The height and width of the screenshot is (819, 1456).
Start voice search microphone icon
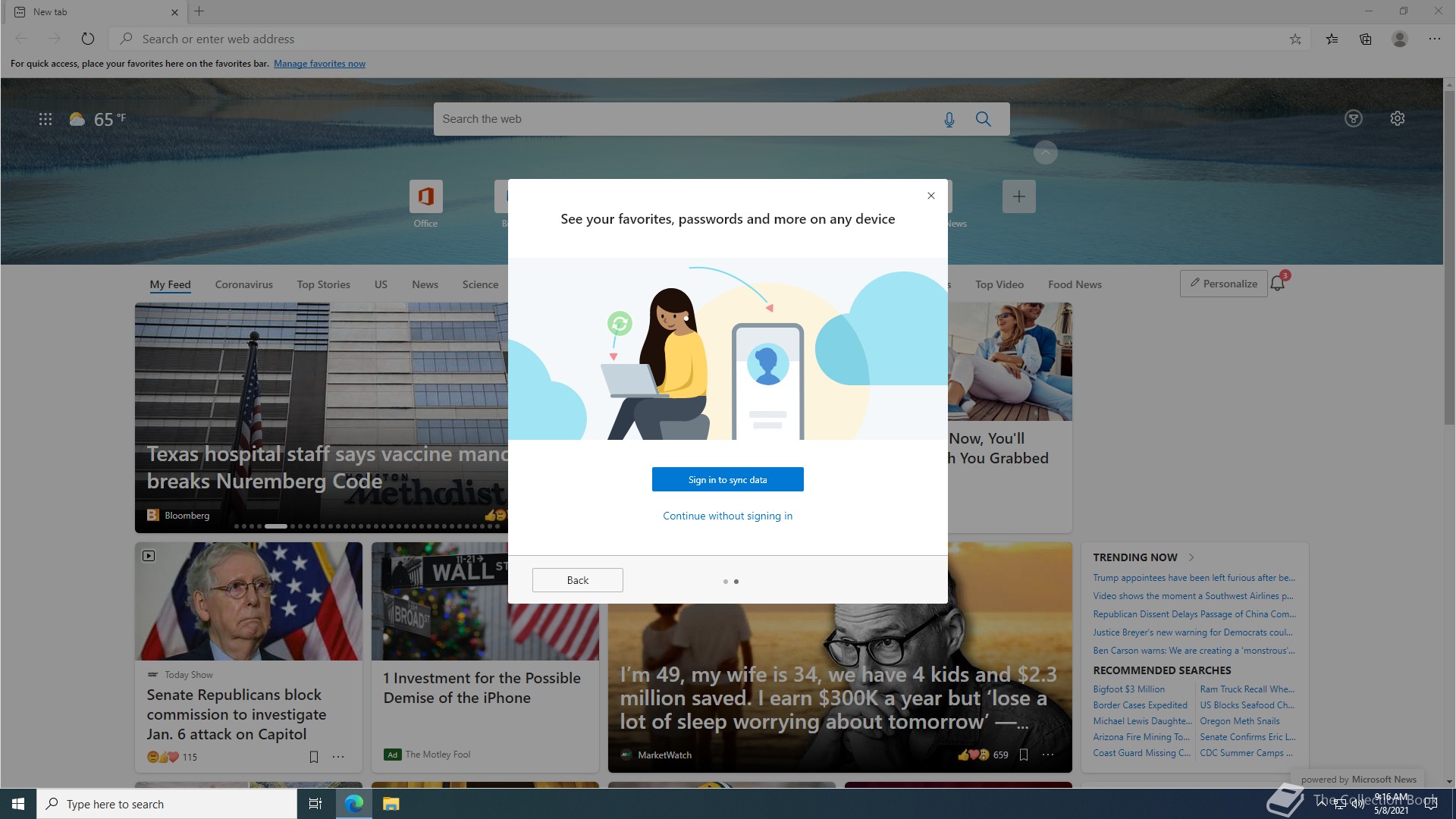coord(949,119)
